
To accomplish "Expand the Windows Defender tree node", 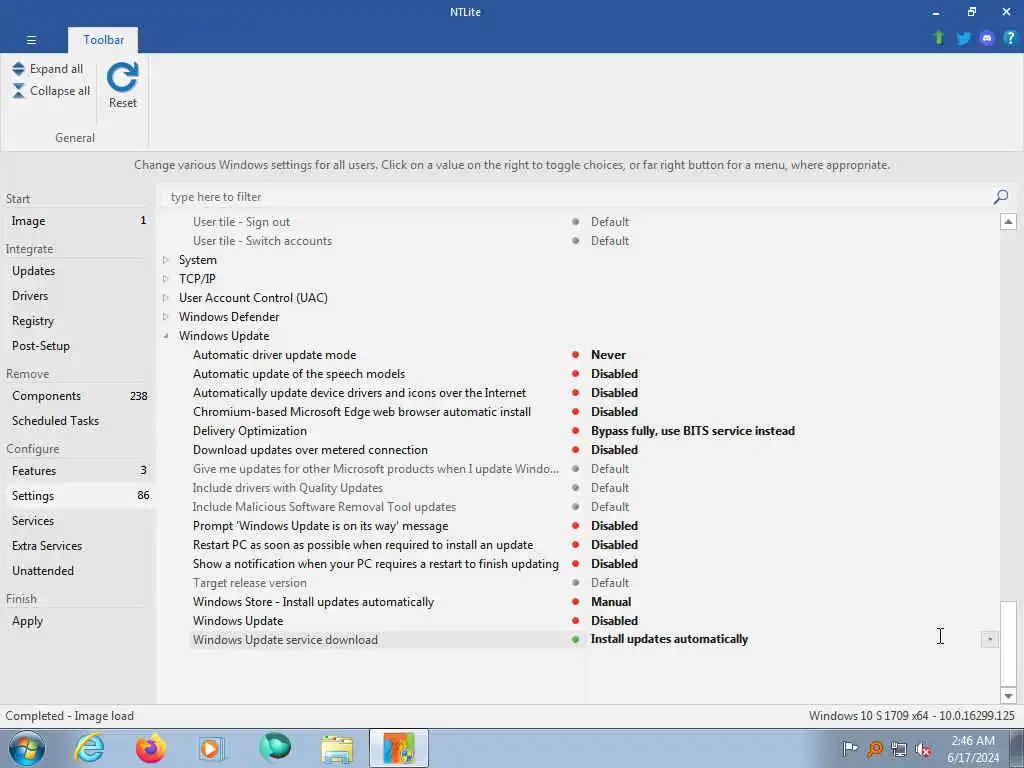I will click(x=166, y=317).
